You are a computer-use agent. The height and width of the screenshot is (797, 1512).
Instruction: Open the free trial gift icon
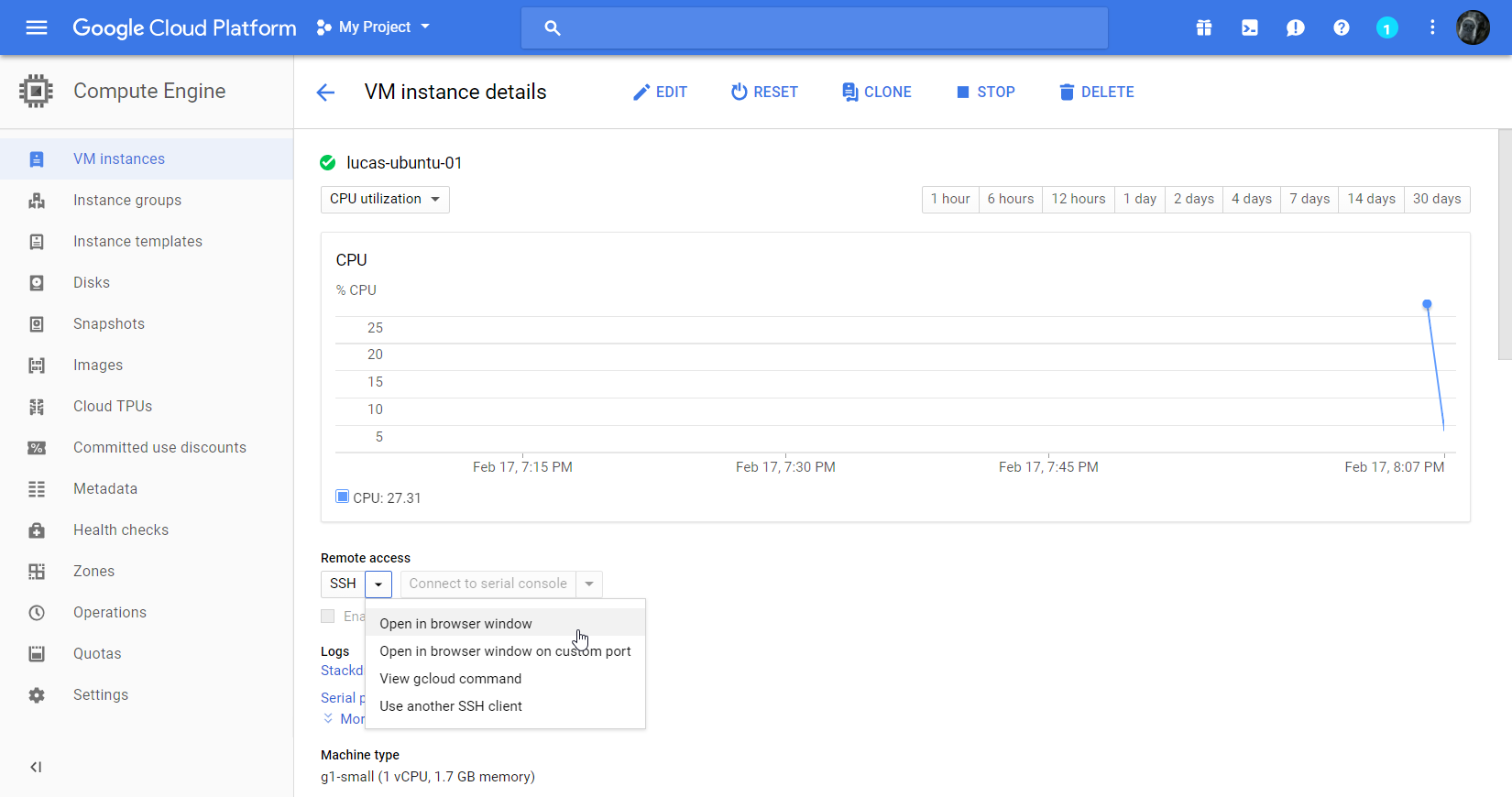click(1204, 27)
